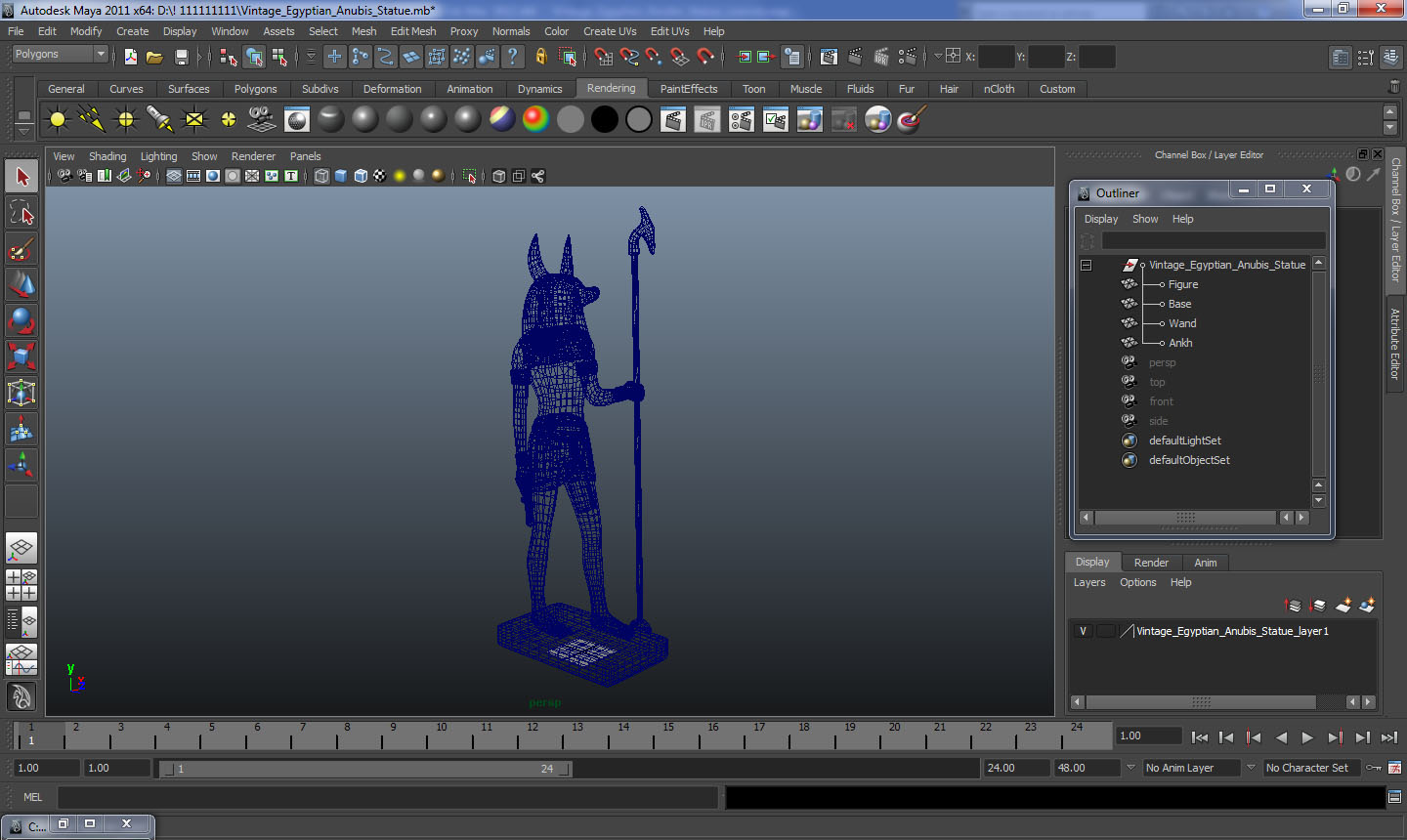The image size is (1407, 840).
Task: Open the viewport Shading menu
Action: [x=107, y=156]
